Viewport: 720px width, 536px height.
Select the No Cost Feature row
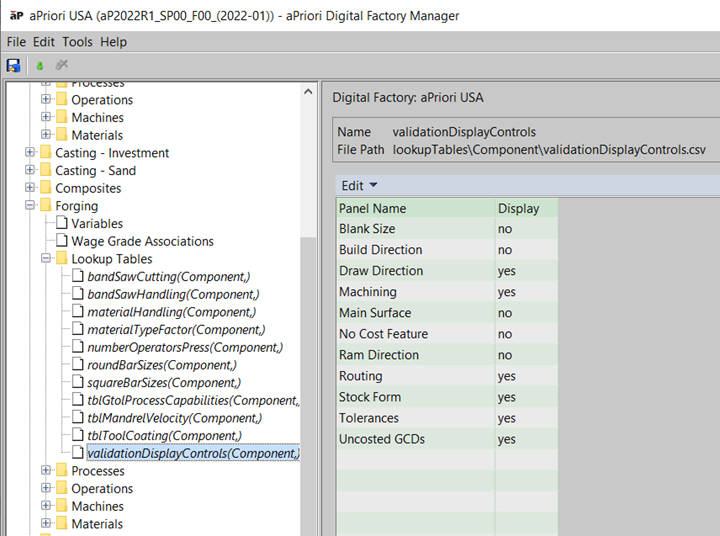tap(447, 334)
